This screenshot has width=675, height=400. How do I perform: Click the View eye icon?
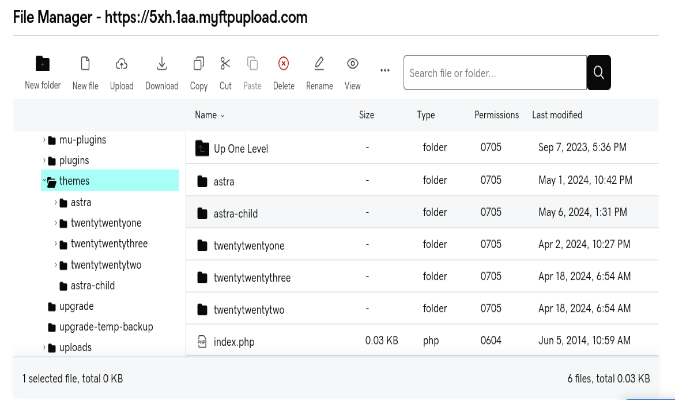pyautogui.click(x=353, y=64)
